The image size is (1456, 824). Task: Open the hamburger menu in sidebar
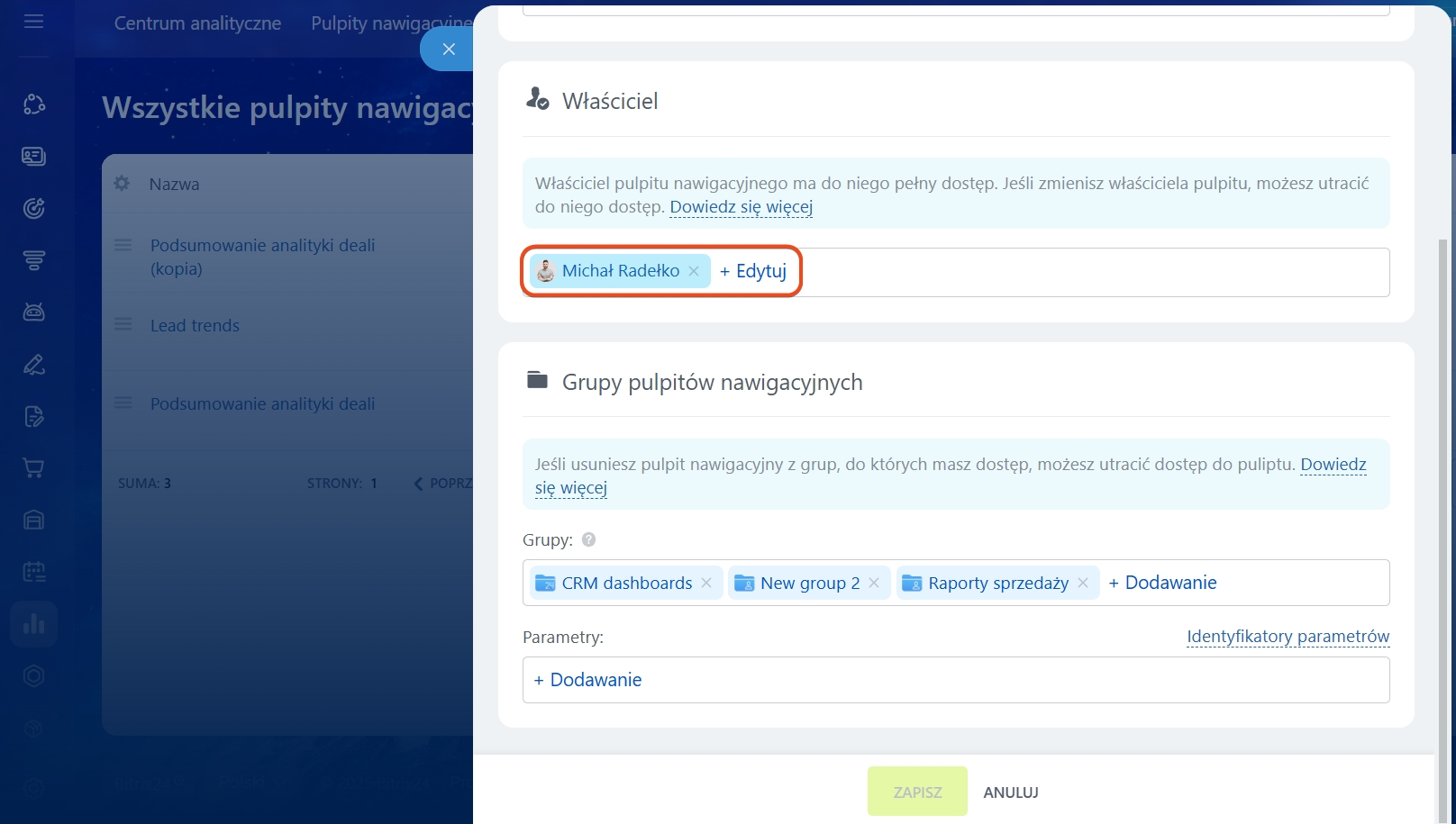tap(33, 22)
